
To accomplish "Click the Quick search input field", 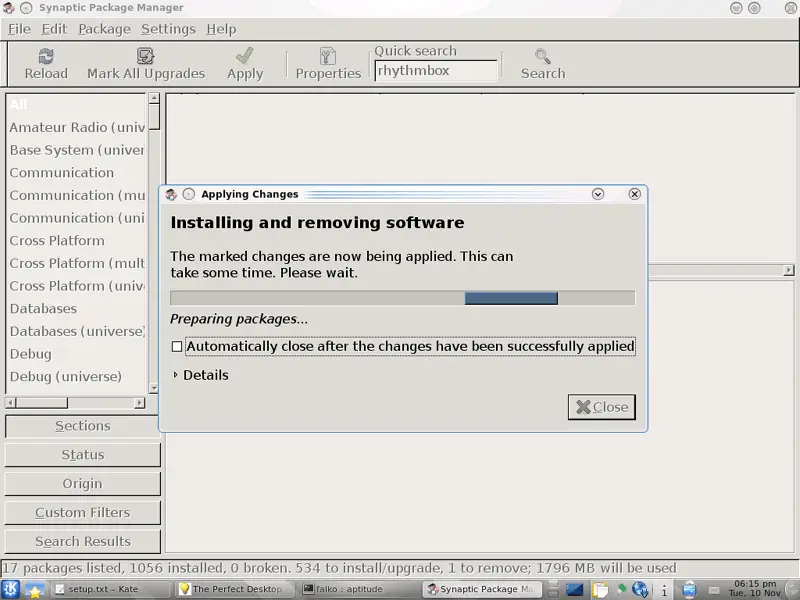I will pyautogui.click(x=436, y=70).
